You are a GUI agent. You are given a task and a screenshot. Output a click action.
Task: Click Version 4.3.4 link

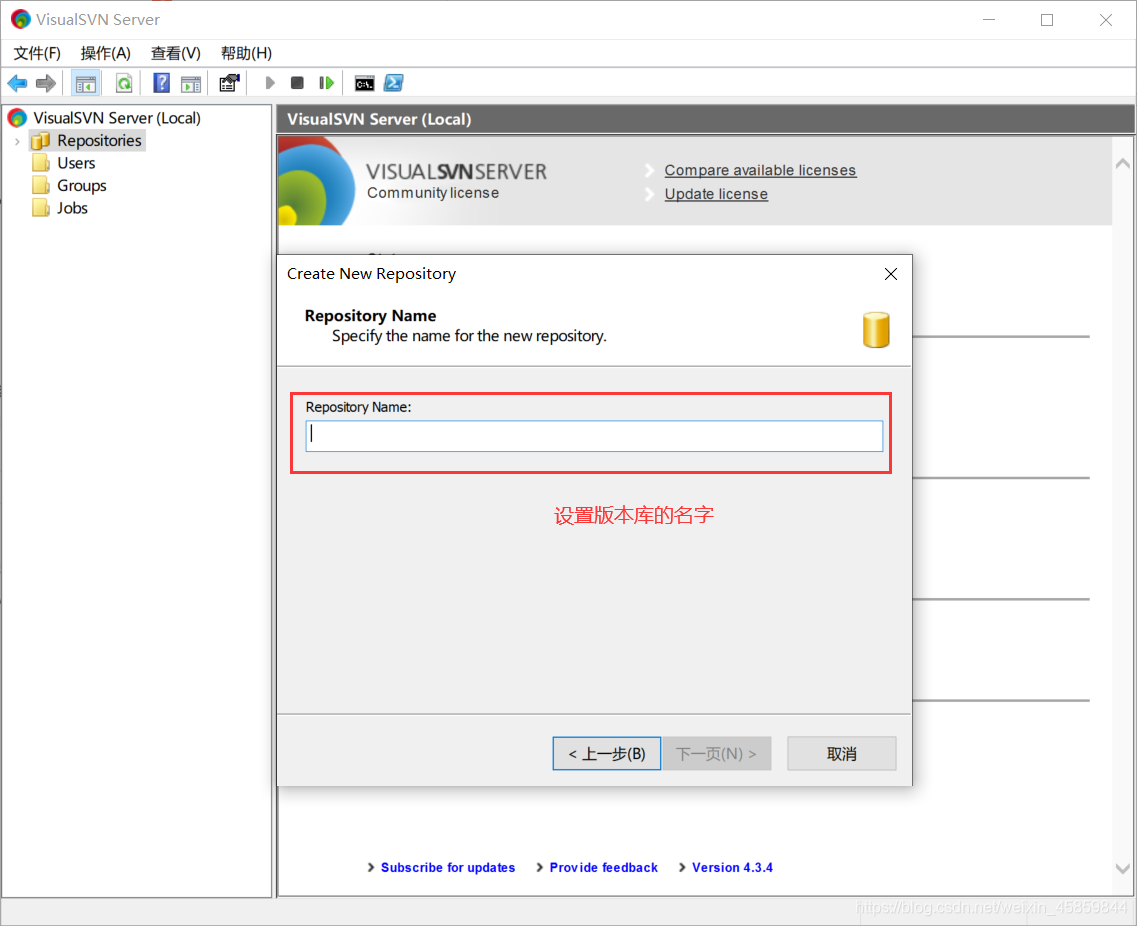click(732, 867)
